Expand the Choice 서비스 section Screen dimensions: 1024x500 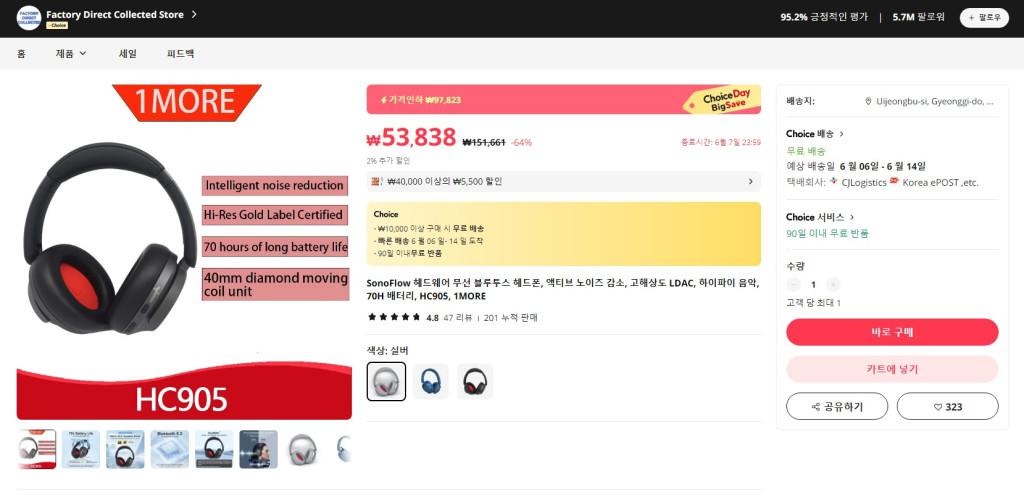[820, 217]
